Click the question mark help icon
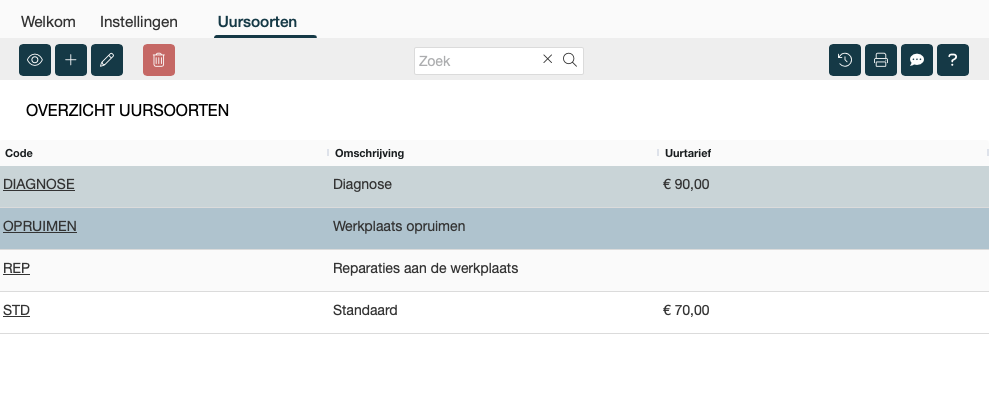The height and width of the screenshot is (401, 989). (x=953, y=60)
